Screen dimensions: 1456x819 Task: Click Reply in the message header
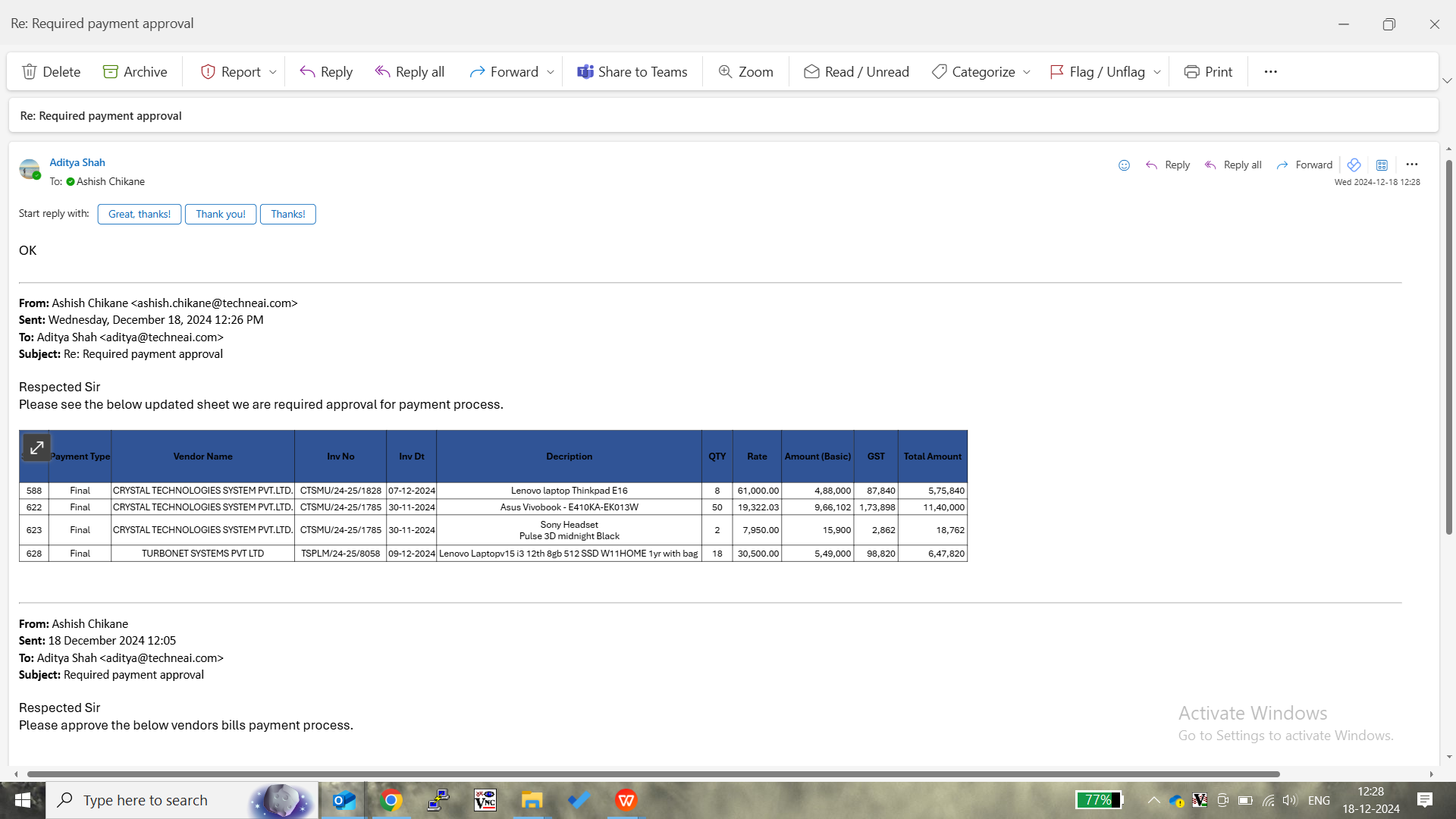(x=1168, y=165)
